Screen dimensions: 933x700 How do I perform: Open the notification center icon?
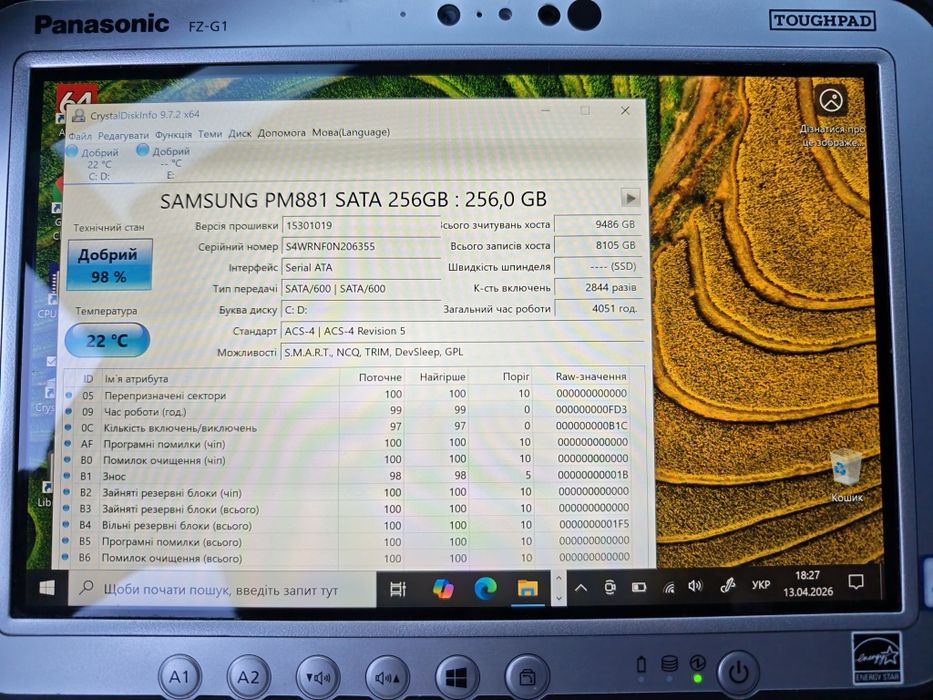pyautogui.click(x=856, y=582)
